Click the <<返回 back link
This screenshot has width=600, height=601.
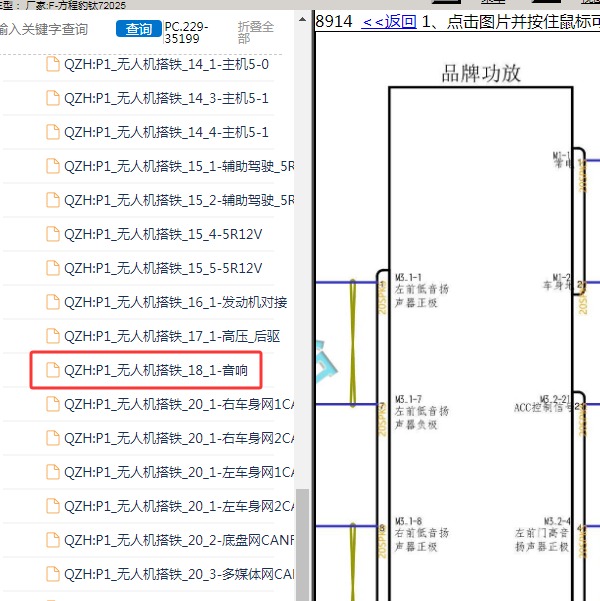click(389, 21)
